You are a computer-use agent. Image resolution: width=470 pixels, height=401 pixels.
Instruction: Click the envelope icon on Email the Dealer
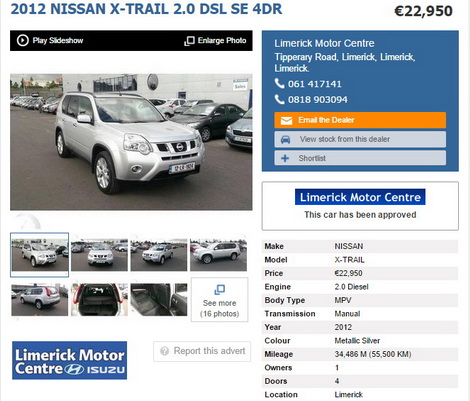286,120
